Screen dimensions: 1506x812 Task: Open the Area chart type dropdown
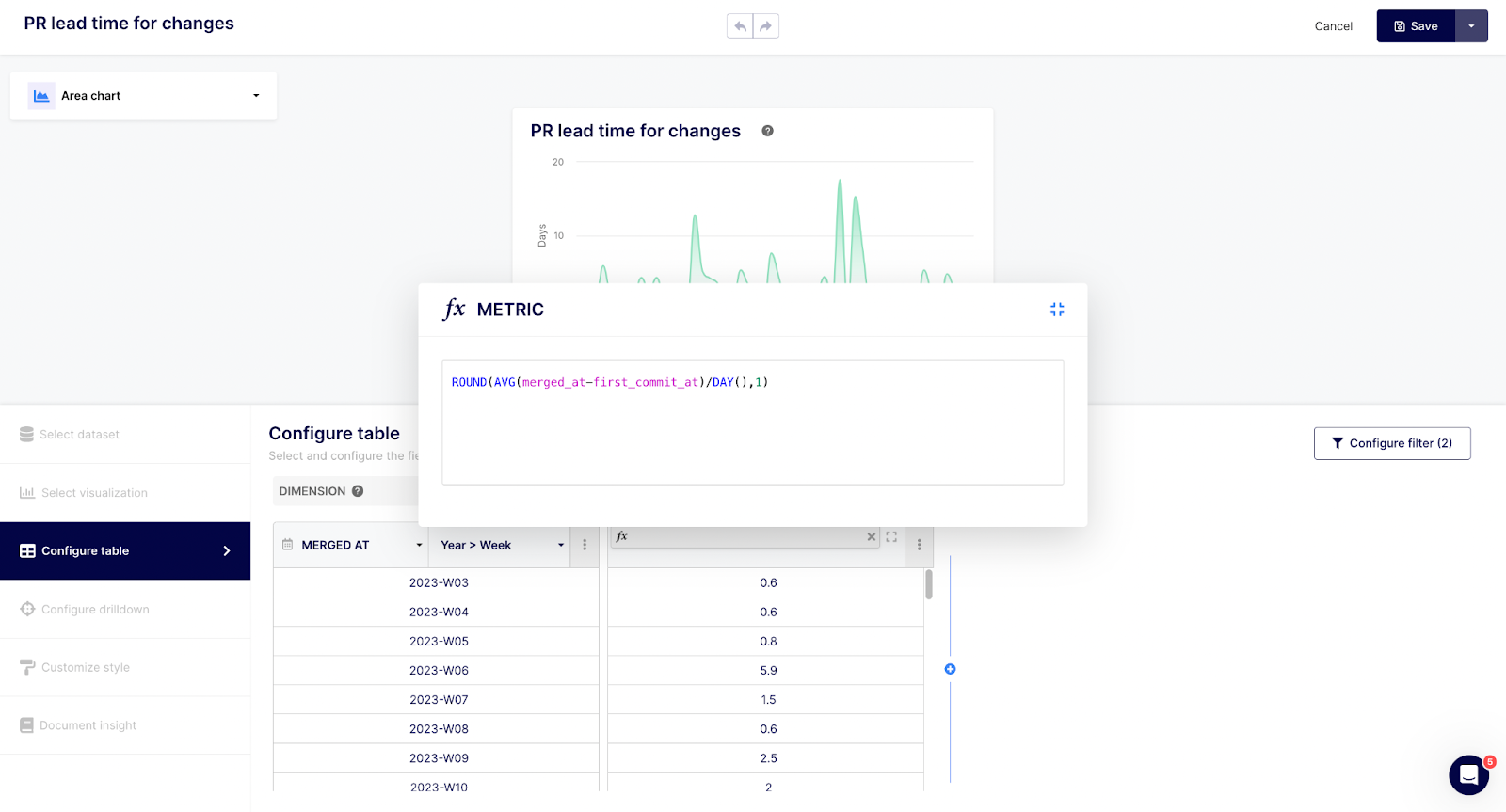point(143,96)
